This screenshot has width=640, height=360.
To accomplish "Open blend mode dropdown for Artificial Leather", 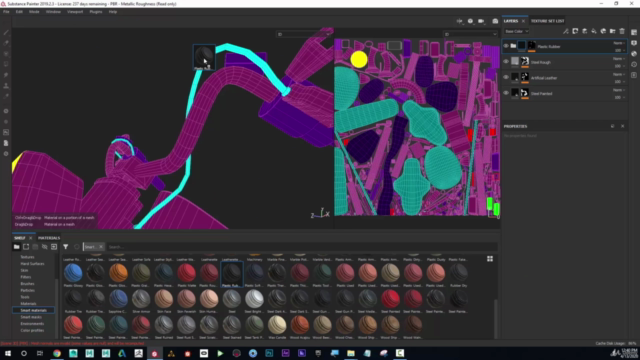I will [619, 74].
